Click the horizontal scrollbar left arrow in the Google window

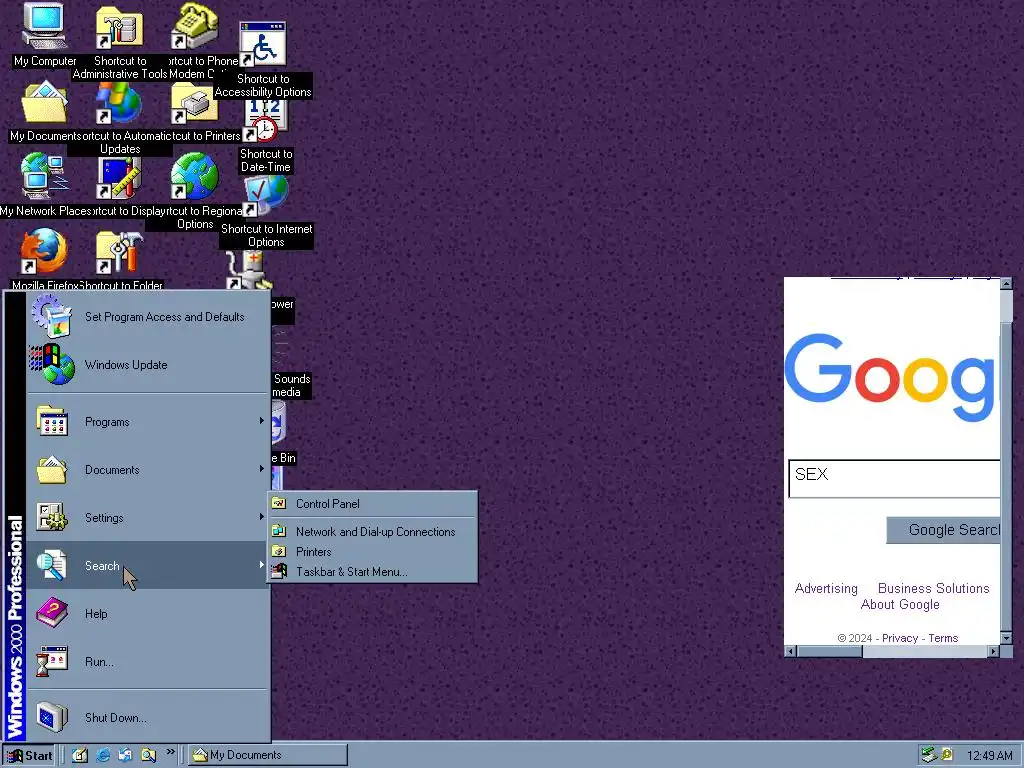point(790,651)
